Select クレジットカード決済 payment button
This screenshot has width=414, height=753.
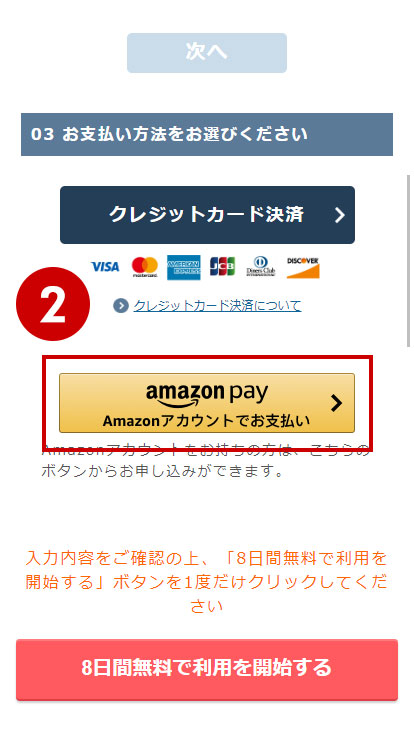207,215
